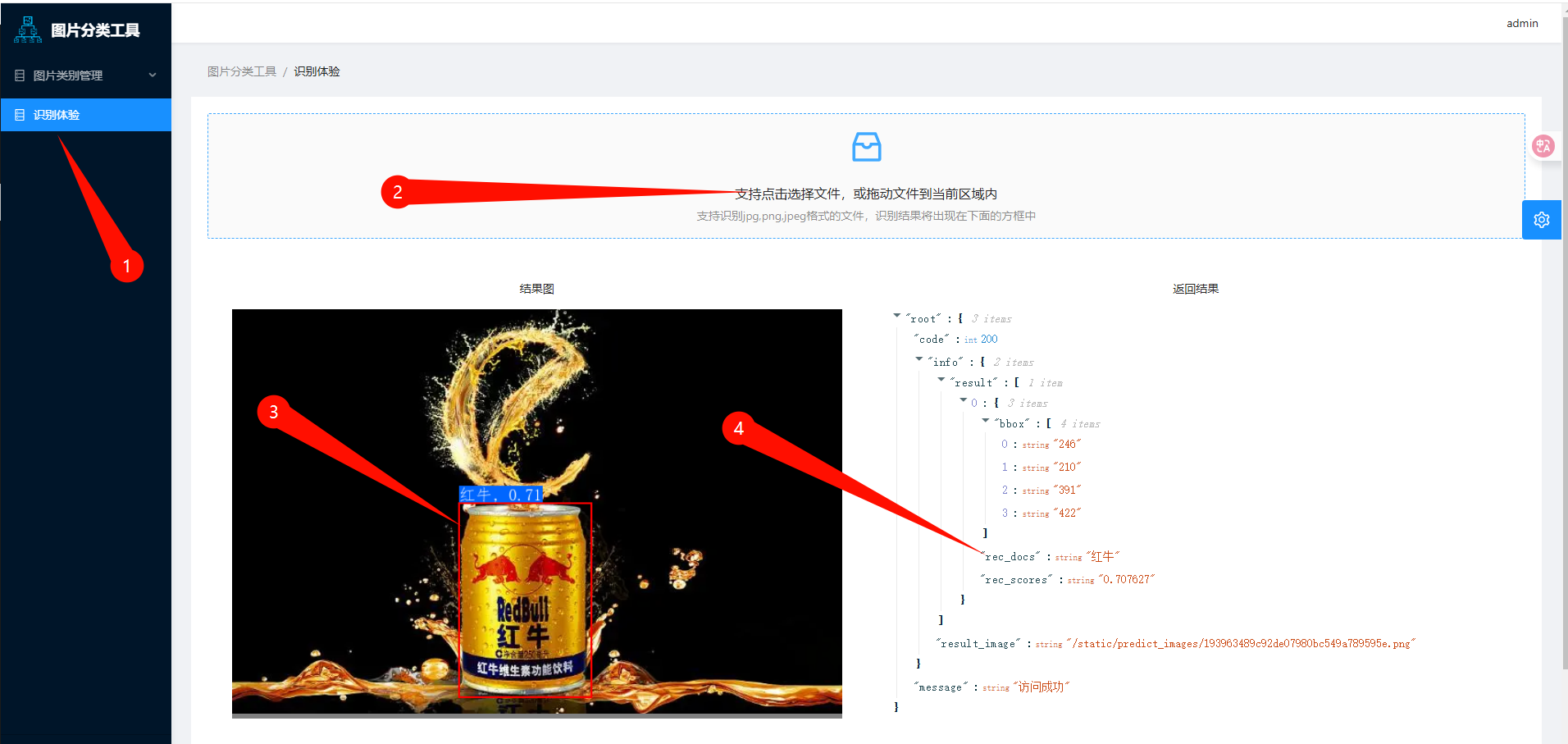This screenshot has height=744, width=1568.
Task: Click the upload text to choose a file
Action: [x=866, y=194]
